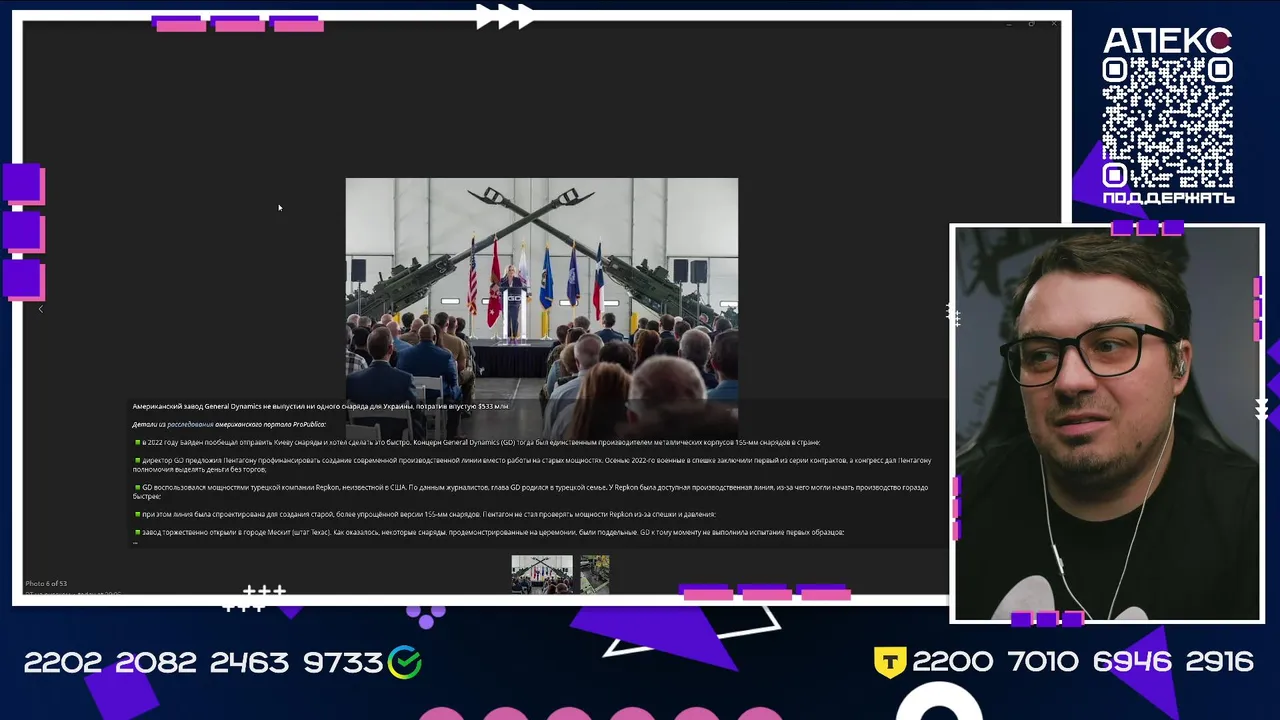Click the bullet starting 'при этом линия была'

click(x=425, y=514)
